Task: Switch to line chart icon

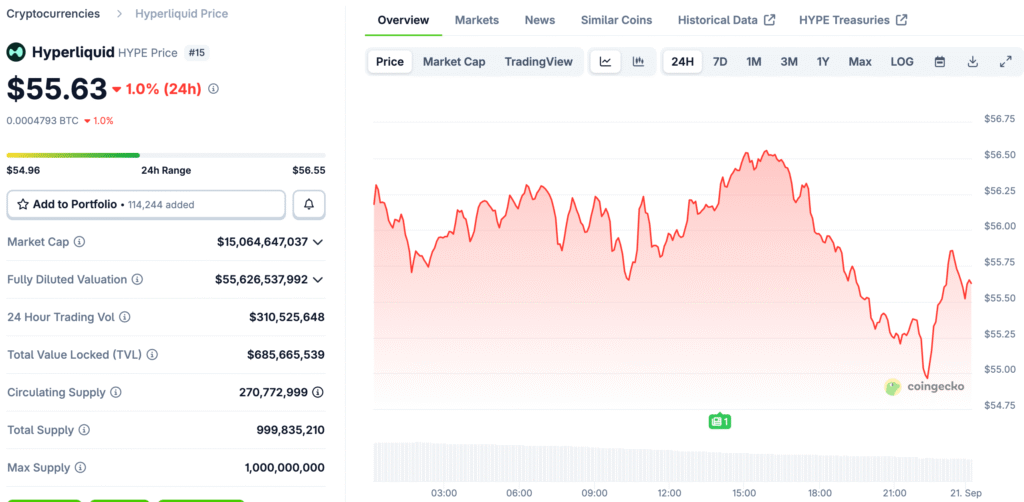Action: pyautogui.click(x=605, y=62)
